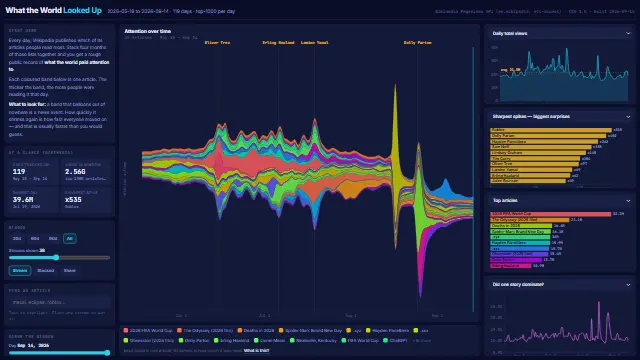This screenshot has width=640, height=360.
Task: Toggle Obsession (2025 film) legend entry
Action: [x=149, y=340]
